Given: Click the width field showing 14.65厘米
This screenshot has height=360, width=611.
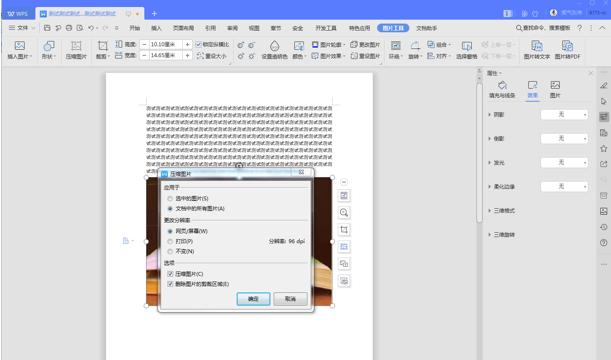Looking at the screenshot, I should point(166,56).
